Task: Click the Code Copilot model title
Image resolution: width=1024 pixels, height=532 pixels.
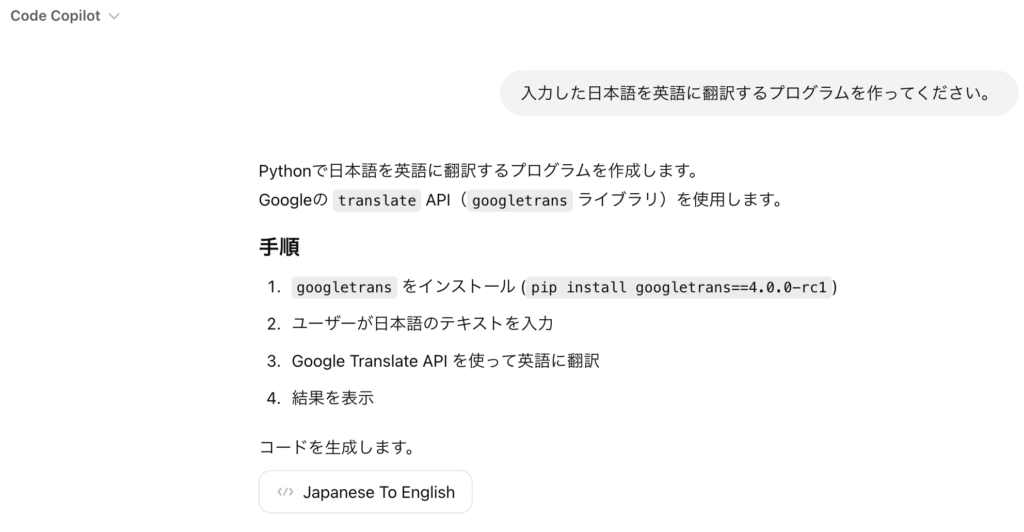Action: [56, 16]
